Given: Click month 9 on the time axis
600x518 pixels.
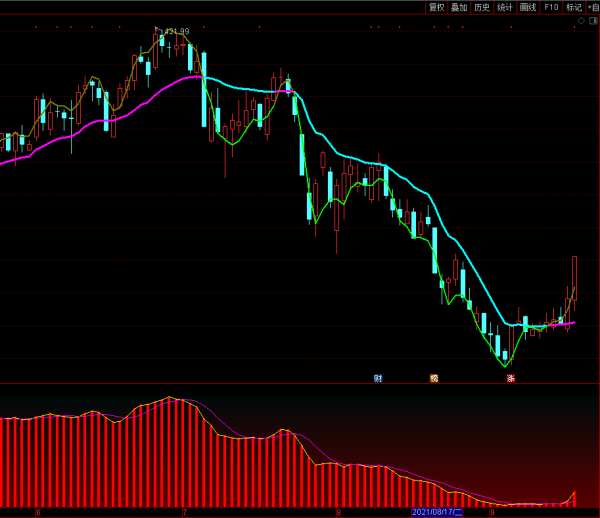Looking at the screenshot, I should (x=492, y=512).
